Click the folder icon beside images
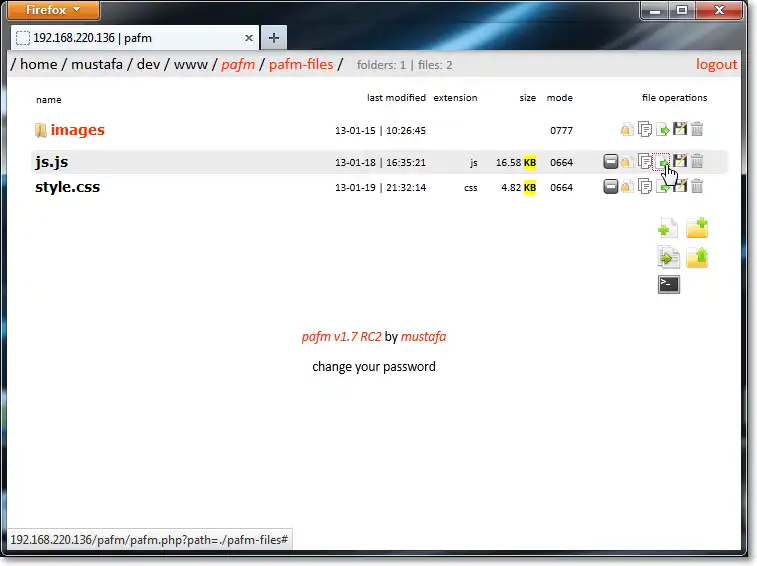 (41, 130)
